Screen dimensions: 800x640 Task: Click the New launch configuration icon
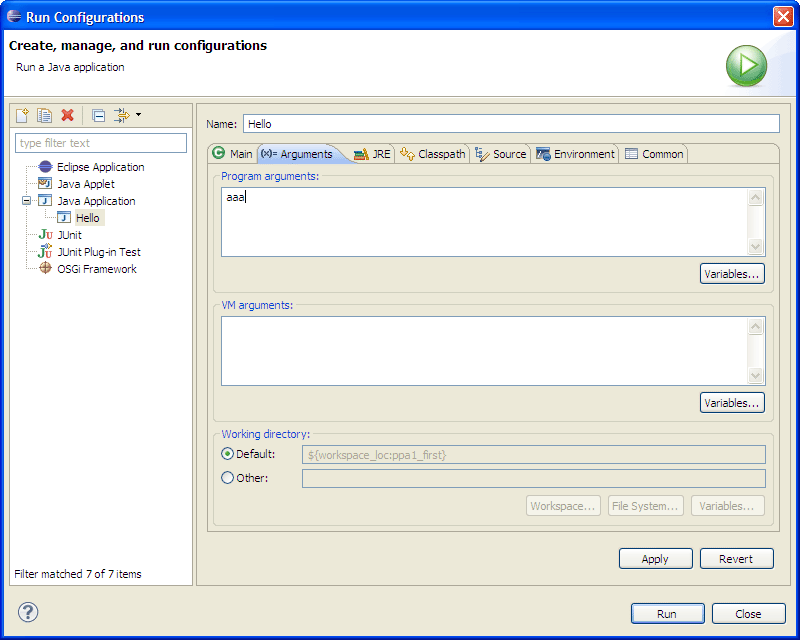[22, 115]
